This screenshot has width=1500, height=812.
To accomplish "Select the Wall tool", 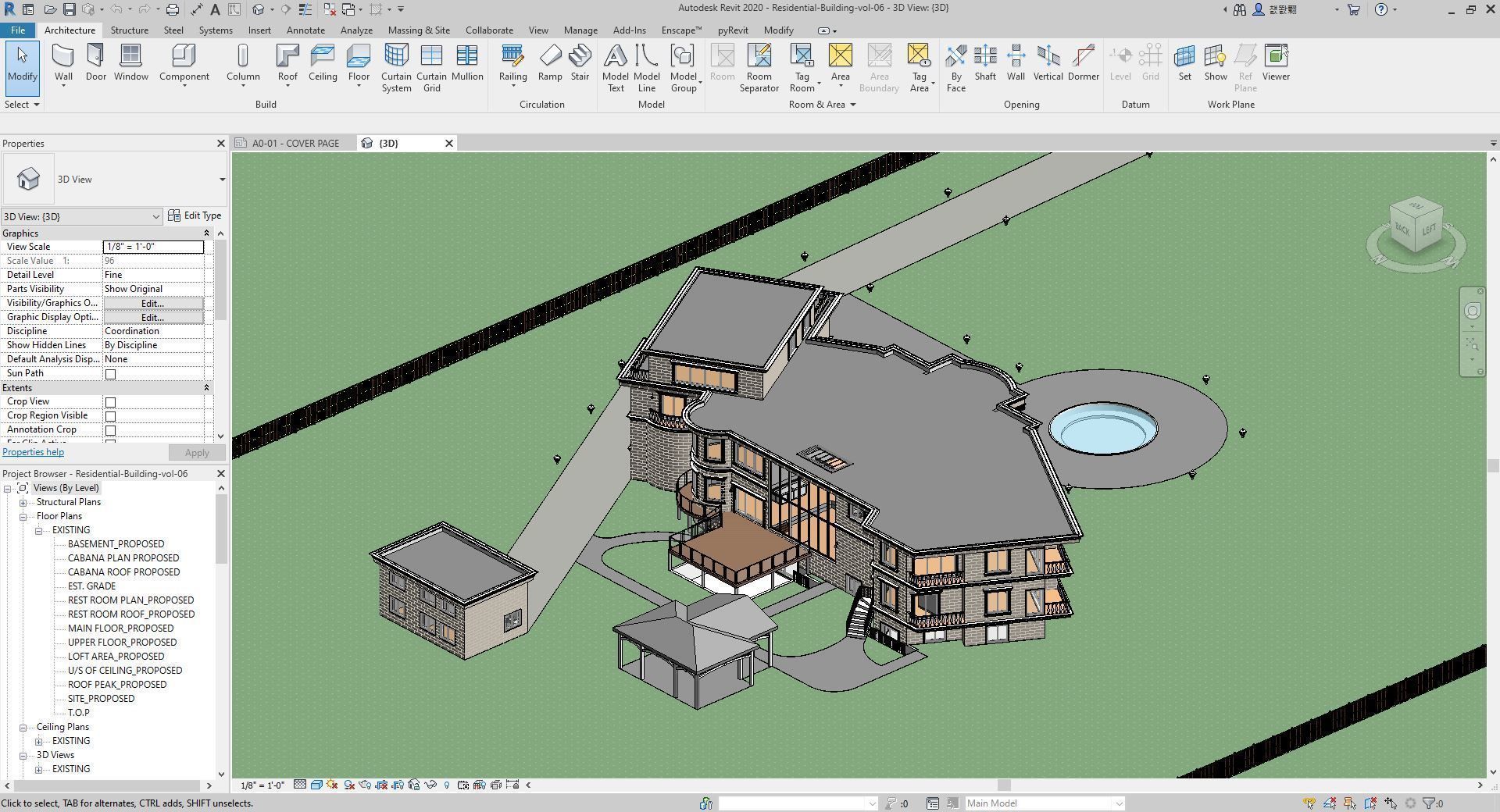I will point(63,63).
